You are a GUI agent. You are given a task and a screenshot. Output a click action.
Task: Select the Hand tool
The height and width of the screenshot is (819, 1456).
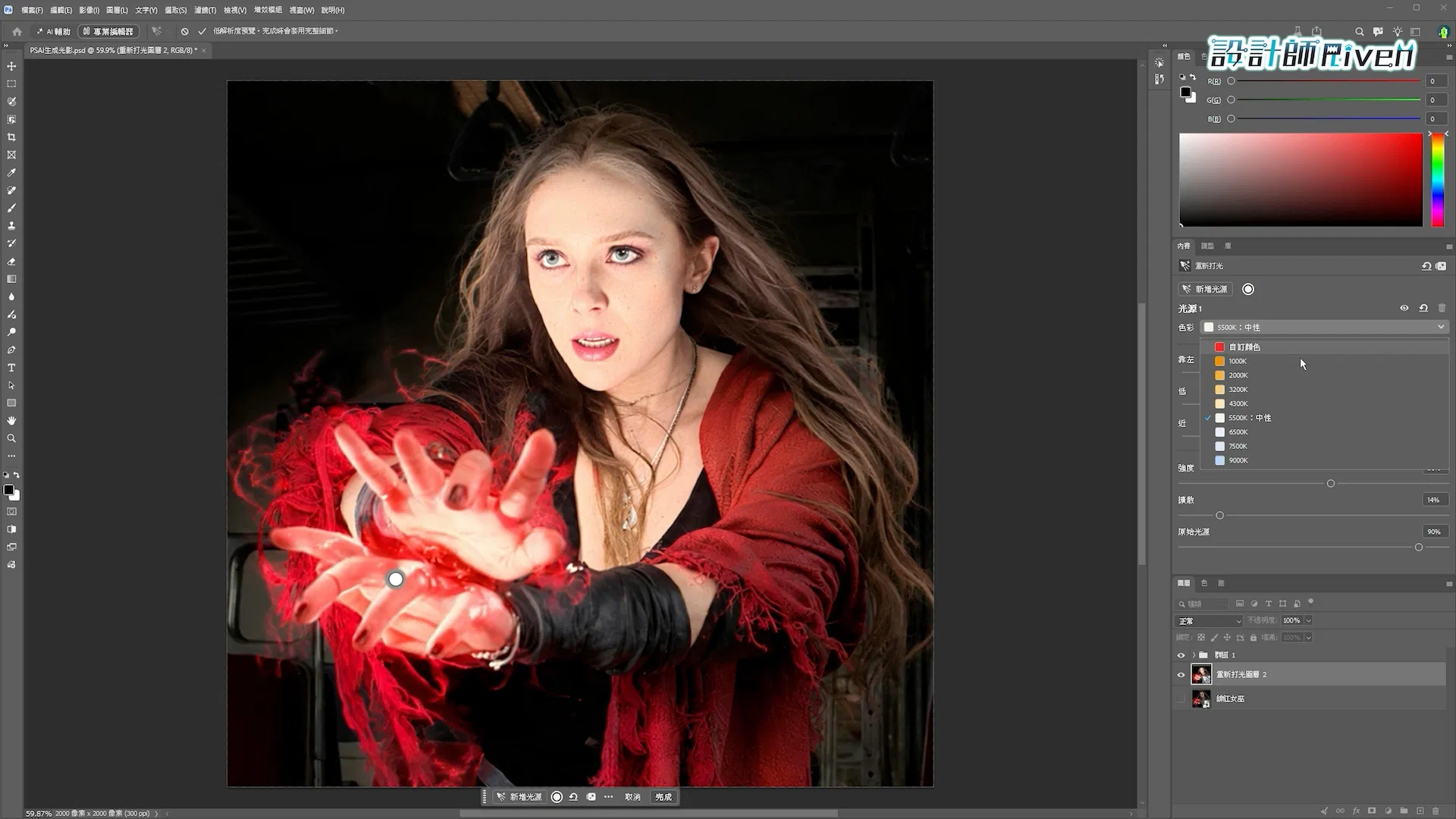tap(11, 421)
